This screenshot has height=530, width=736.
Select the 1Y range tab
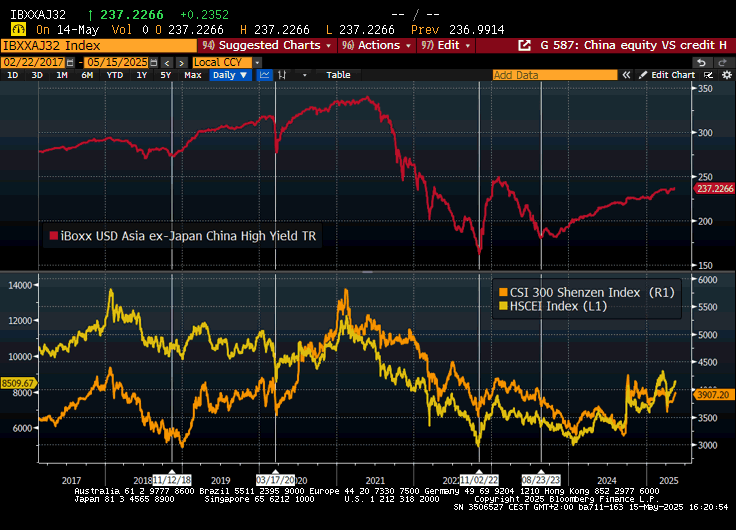tap(141, 75)
